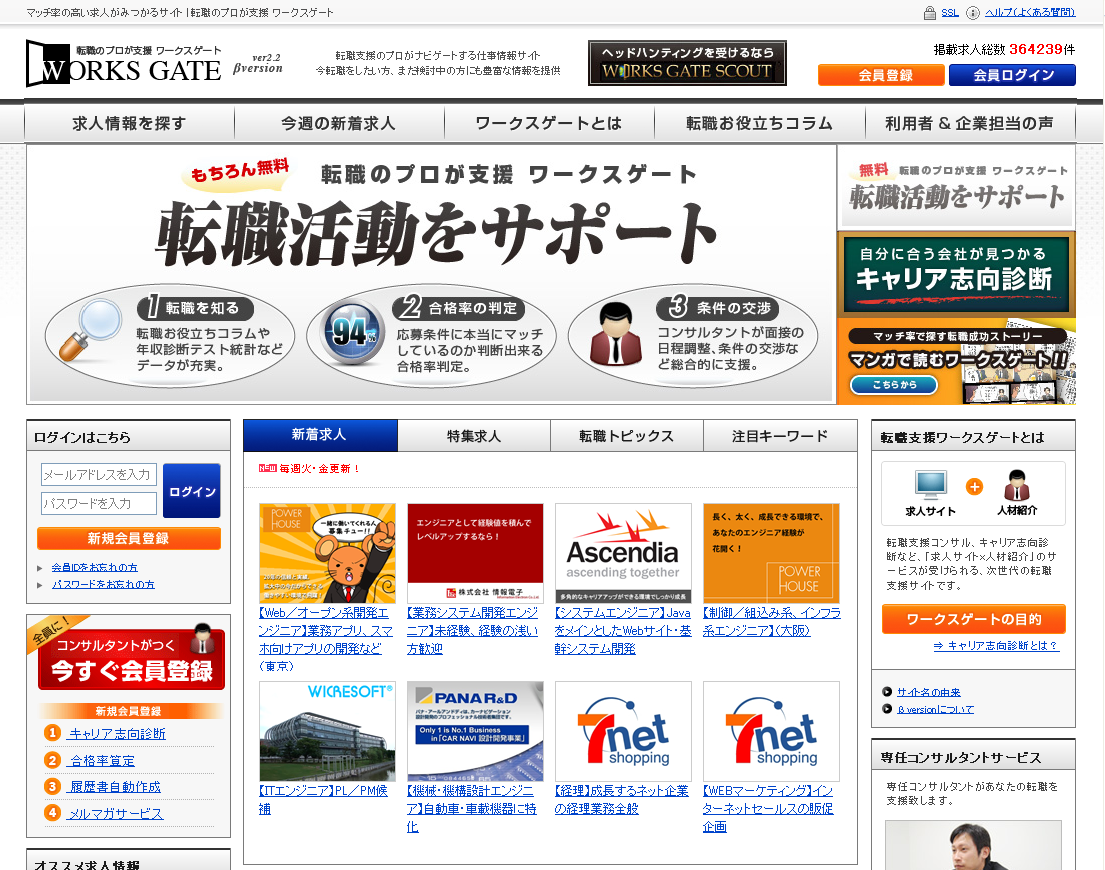The image size is (1105, 870).
Task: Open the WEBマーケティング job link
Action: [x=768, y=809]
